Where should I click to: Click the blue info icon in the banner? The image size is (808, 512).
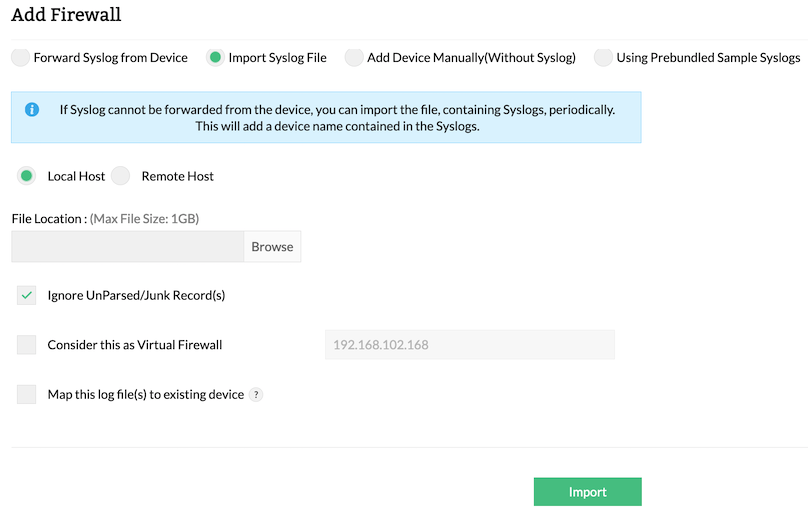(x=32, y=109)
